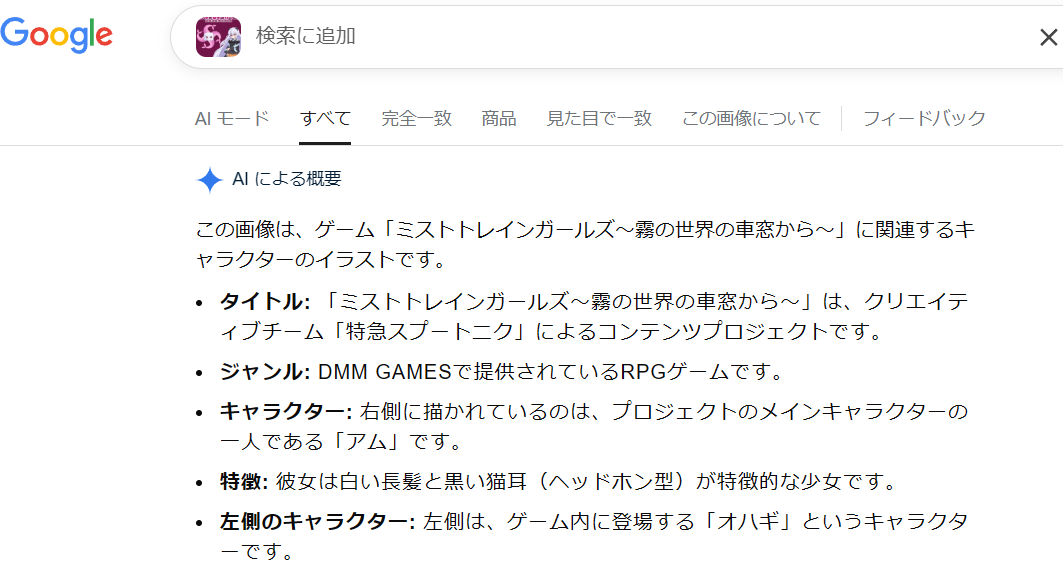
Task: Click the 左側のキャラクター bullet label
Action: pyautogui.click(x=317, y=522)
